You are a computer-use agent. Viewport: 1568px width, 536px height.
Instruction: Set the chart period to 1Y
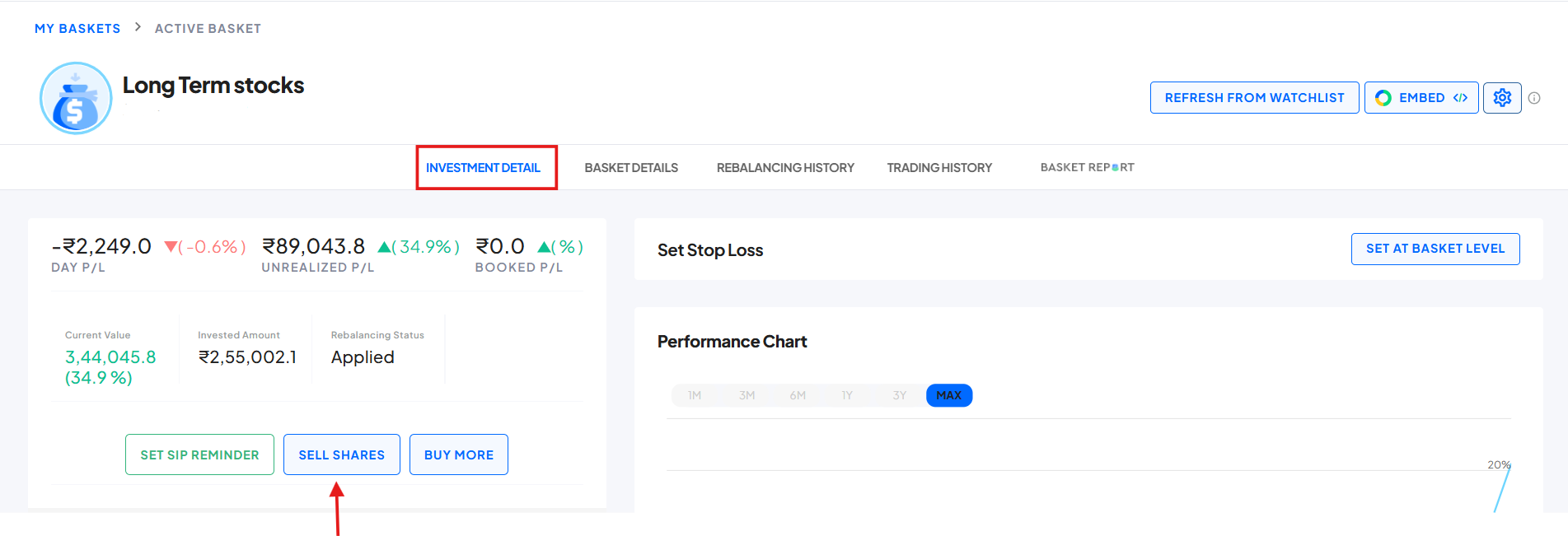pos(847,396)
